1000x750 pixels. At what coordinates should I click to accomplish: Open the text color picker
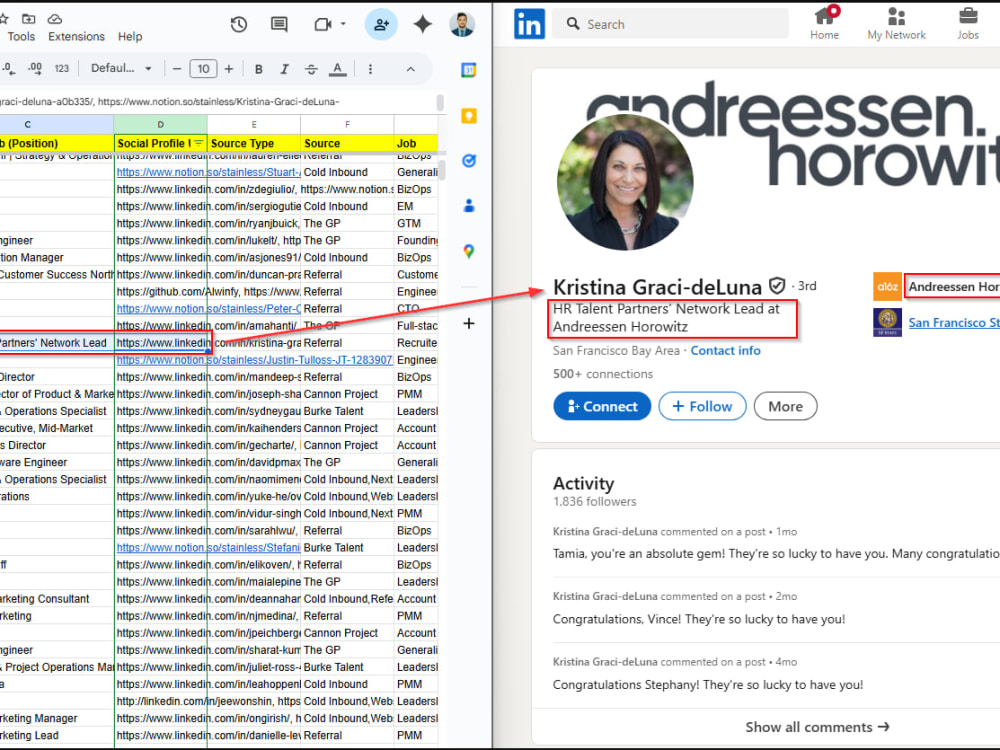coord(337,68)
